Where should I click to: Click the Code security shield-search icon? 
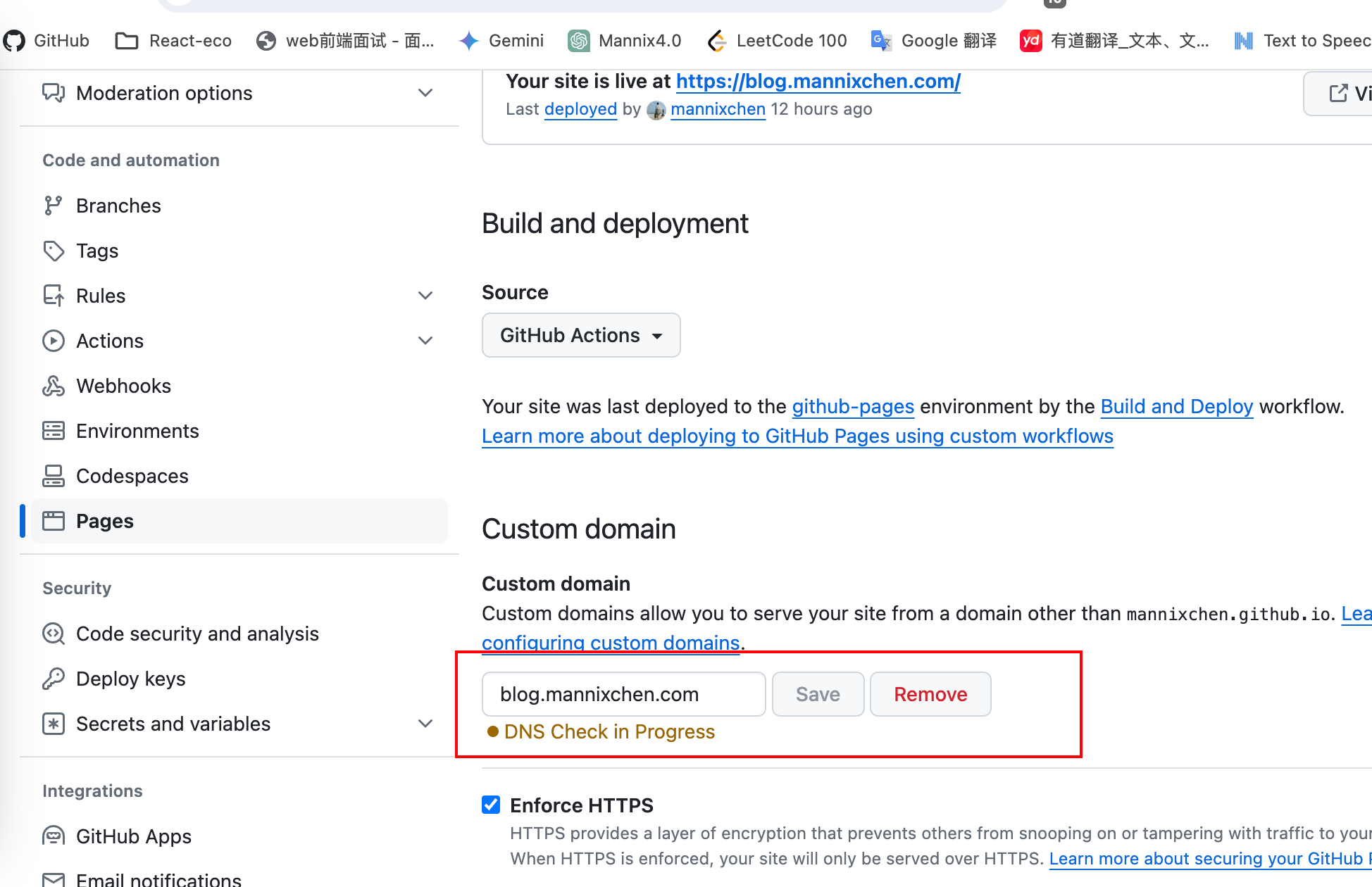point(54,634)
